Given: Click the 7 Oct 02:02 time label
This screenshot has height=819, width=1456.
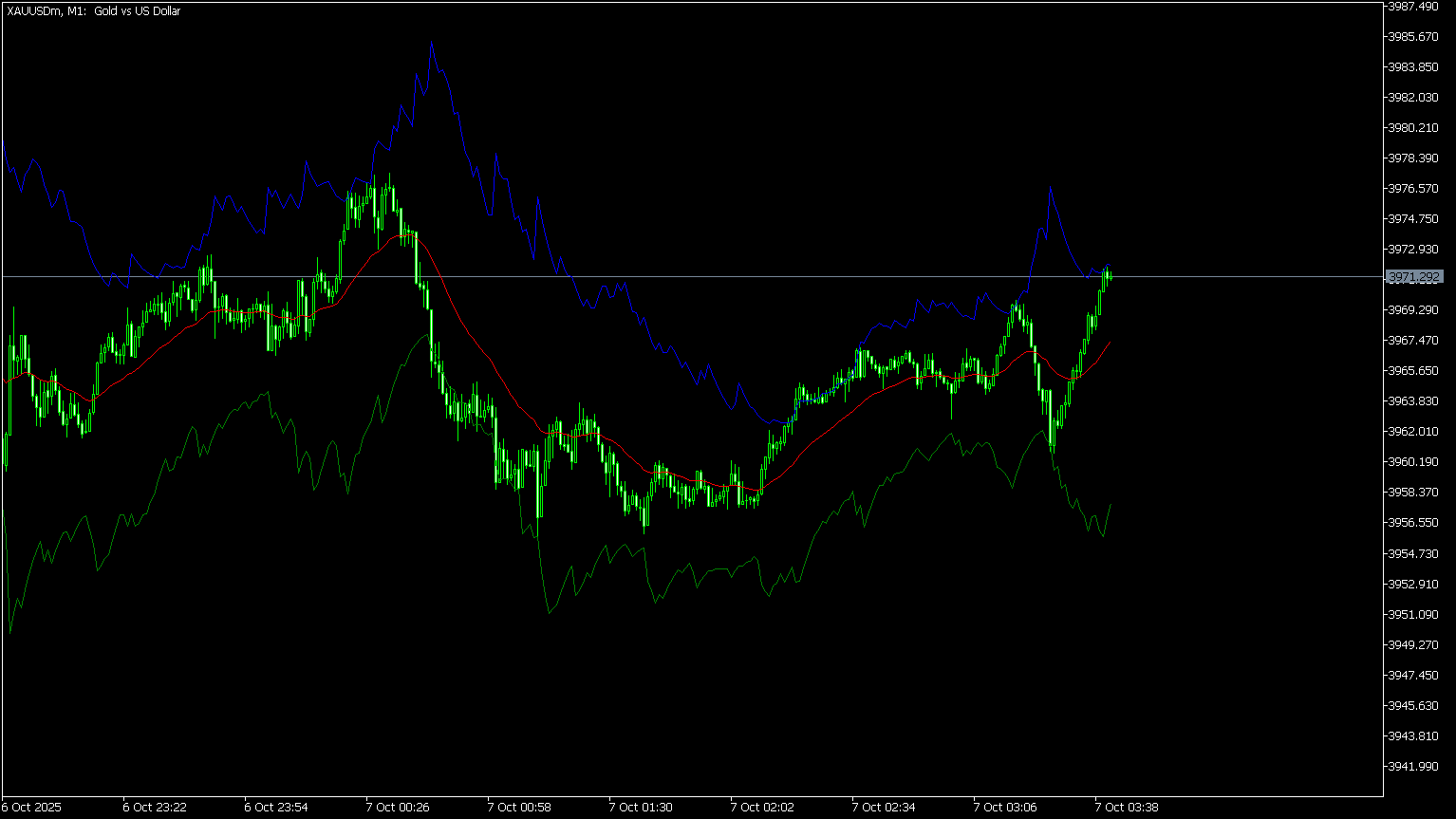Looking at the screenshot, I should 762,808.
